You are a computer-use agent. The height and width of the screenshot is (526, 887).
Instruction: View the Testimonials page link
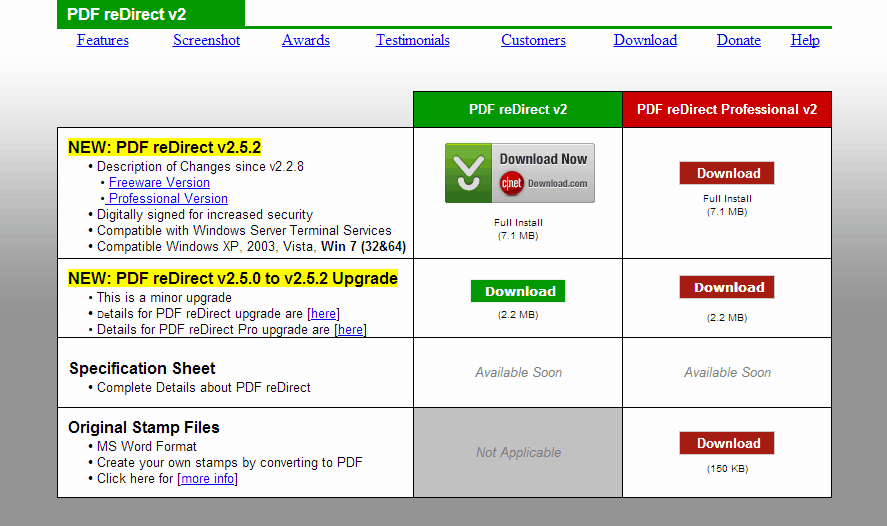pyautogui.click(x=413, y=40)
